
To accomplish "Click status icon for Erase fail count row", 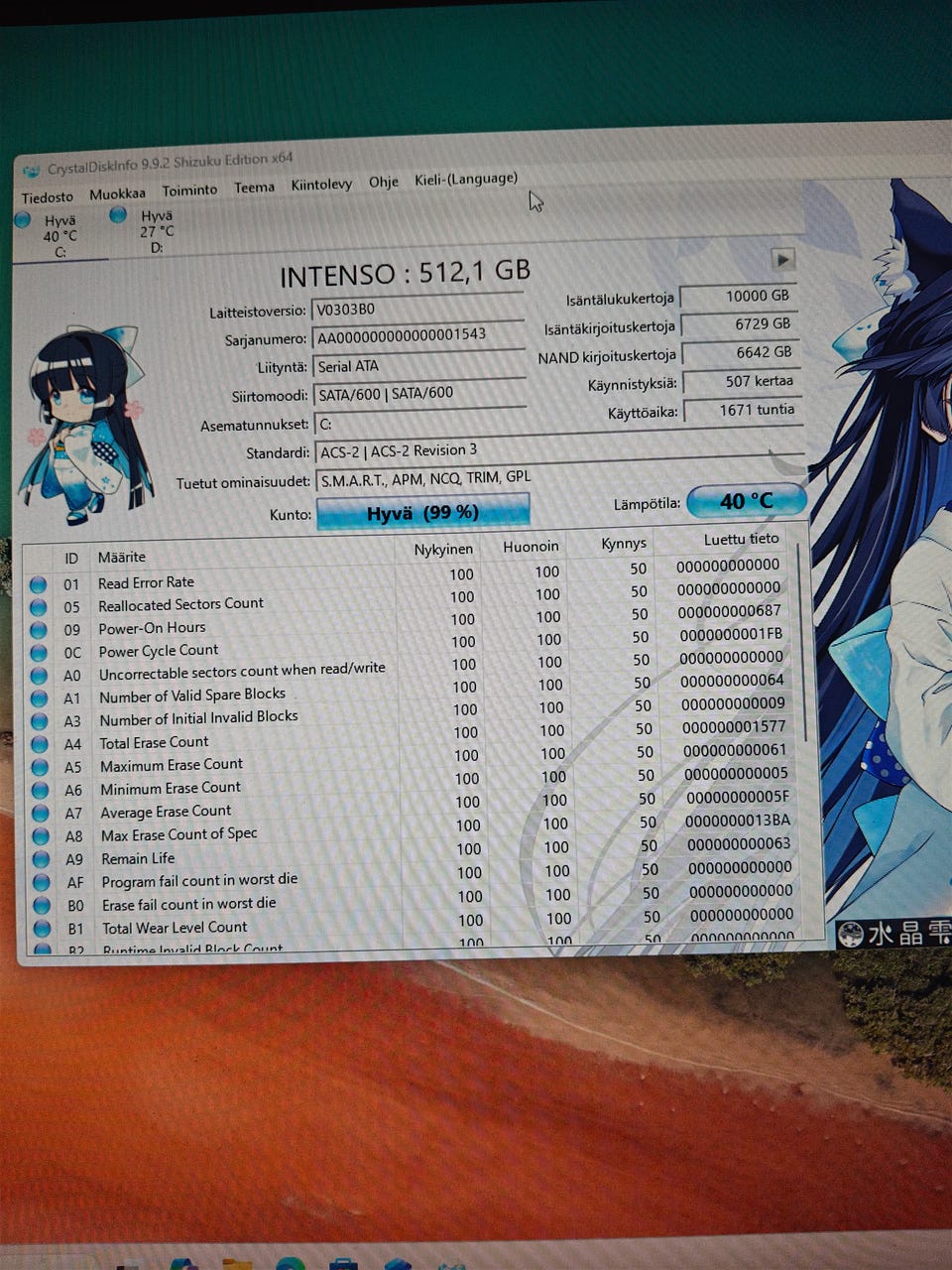I will click(x=42, y=906).
